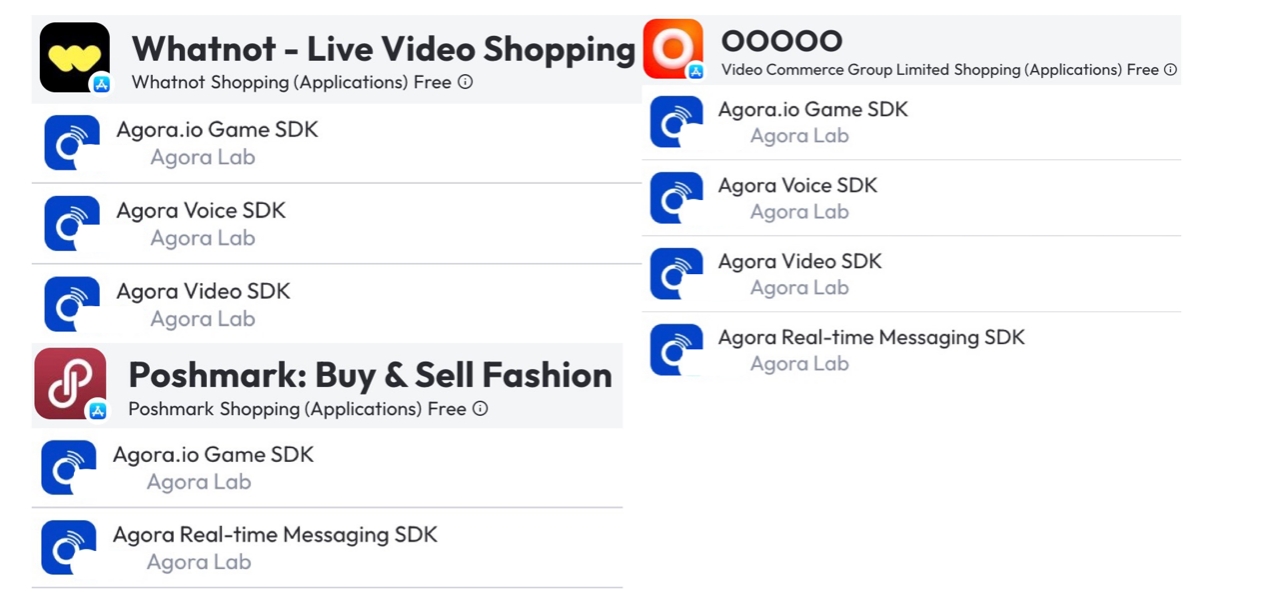Select Agora Voice SDK icon under Whatnot
The image size is (1269, 593).
pyautogui.click(x=72, y=223)
